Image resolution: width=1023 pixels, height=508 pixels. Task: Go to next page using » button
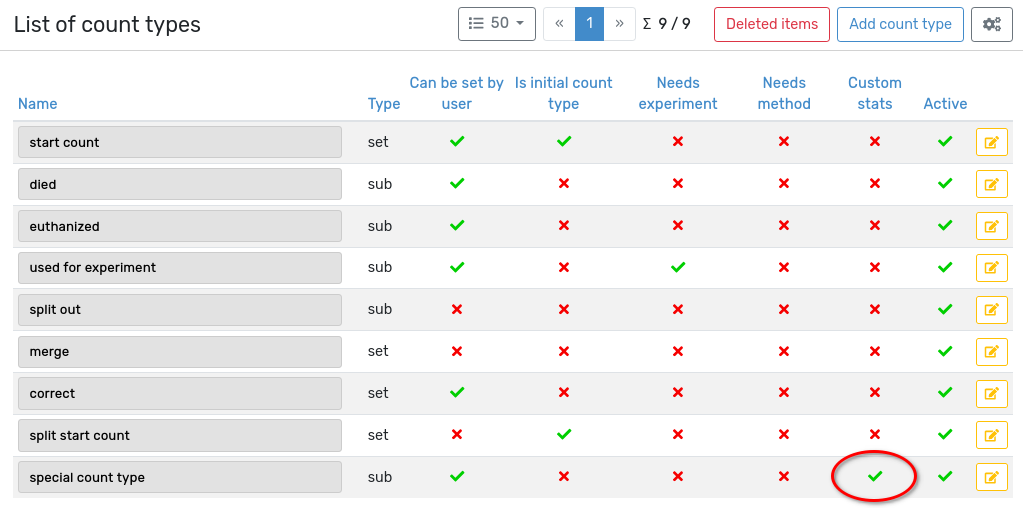coord(620,24)
